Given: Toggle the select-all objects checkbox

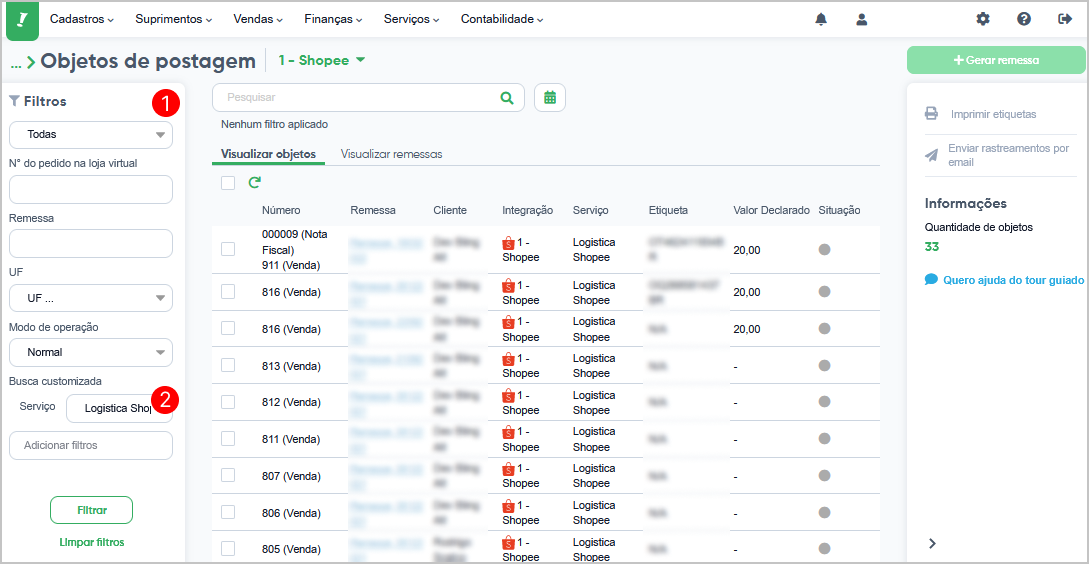Looking at the screenshot, I should tap(228, 183).
